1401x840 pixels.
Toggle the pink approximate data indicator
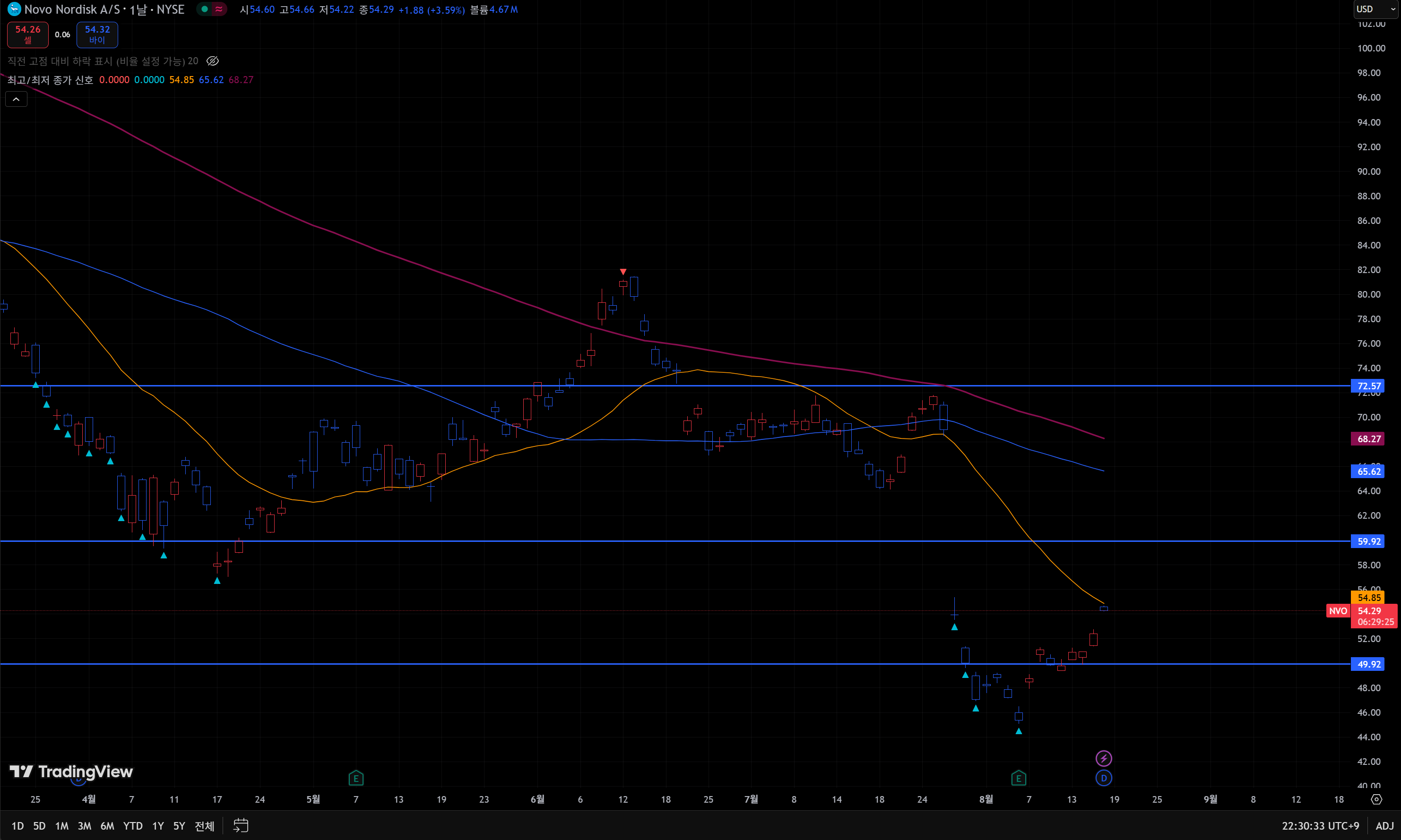point(219,9)
